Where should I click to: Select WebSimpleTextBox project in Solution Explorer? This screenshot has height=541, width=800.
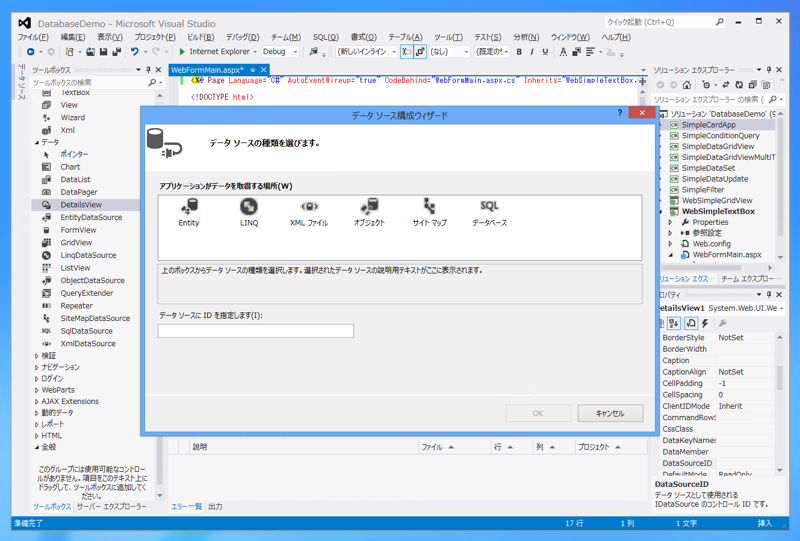tap(718, 211)
